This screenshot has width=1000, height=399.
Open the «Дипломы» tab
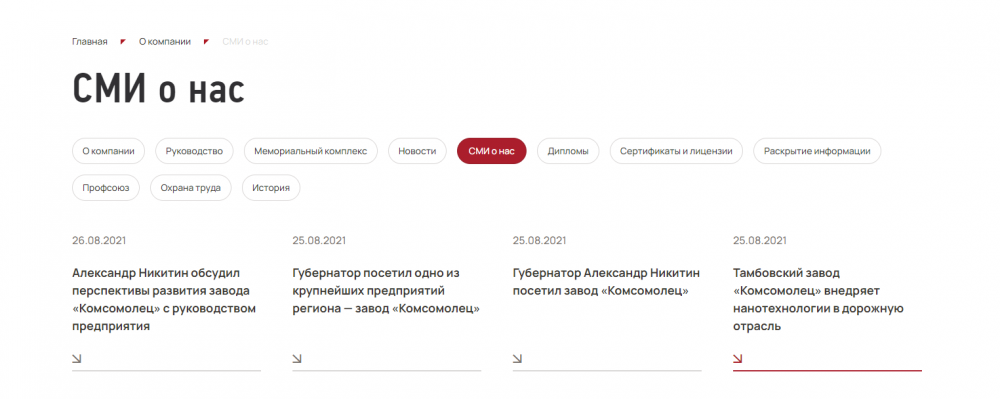click(x=568, y=151)
